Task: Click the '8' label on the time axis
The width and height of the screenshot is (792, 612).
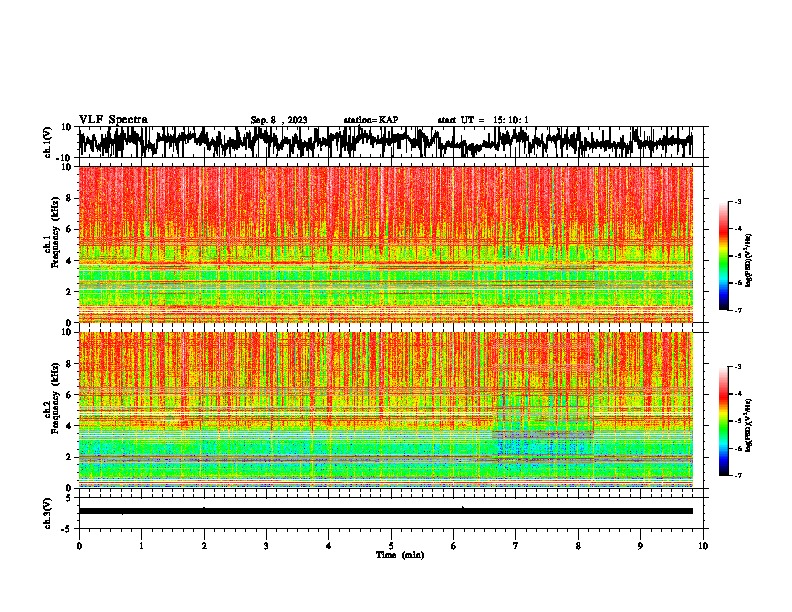Action: pos(578,546)
